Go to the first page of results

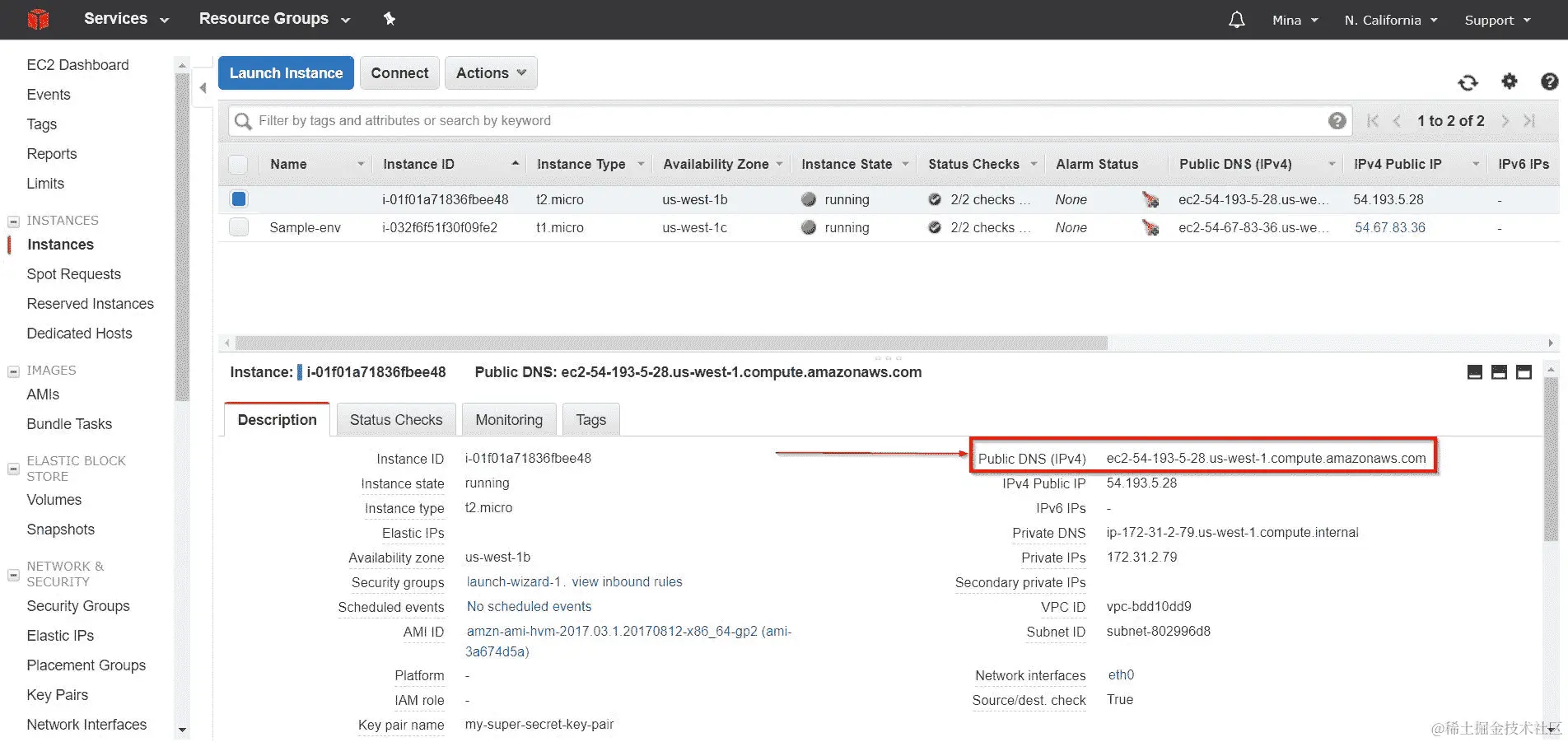click(x=1372, y=121)
